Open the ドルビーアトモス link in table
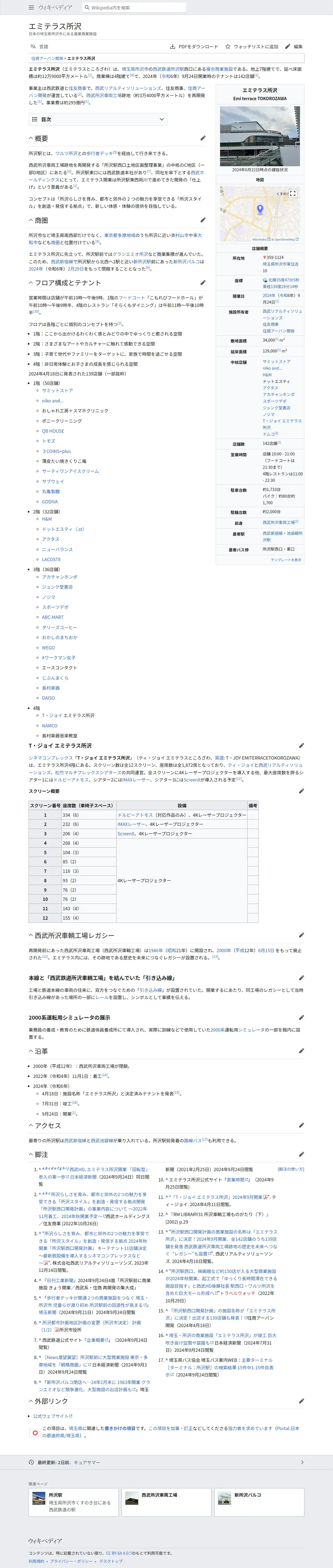 (135, 815)
